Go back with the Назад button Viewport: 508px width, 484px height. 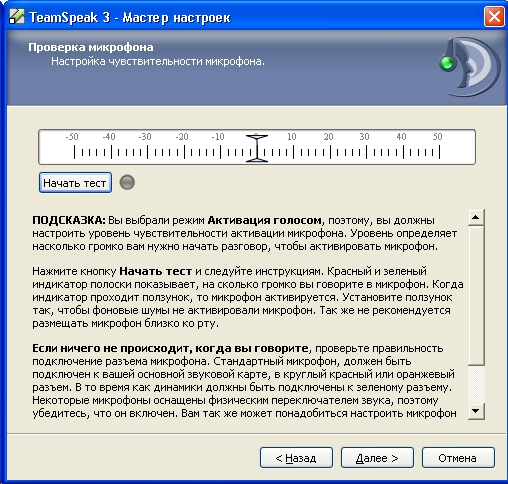click(296, 458)
